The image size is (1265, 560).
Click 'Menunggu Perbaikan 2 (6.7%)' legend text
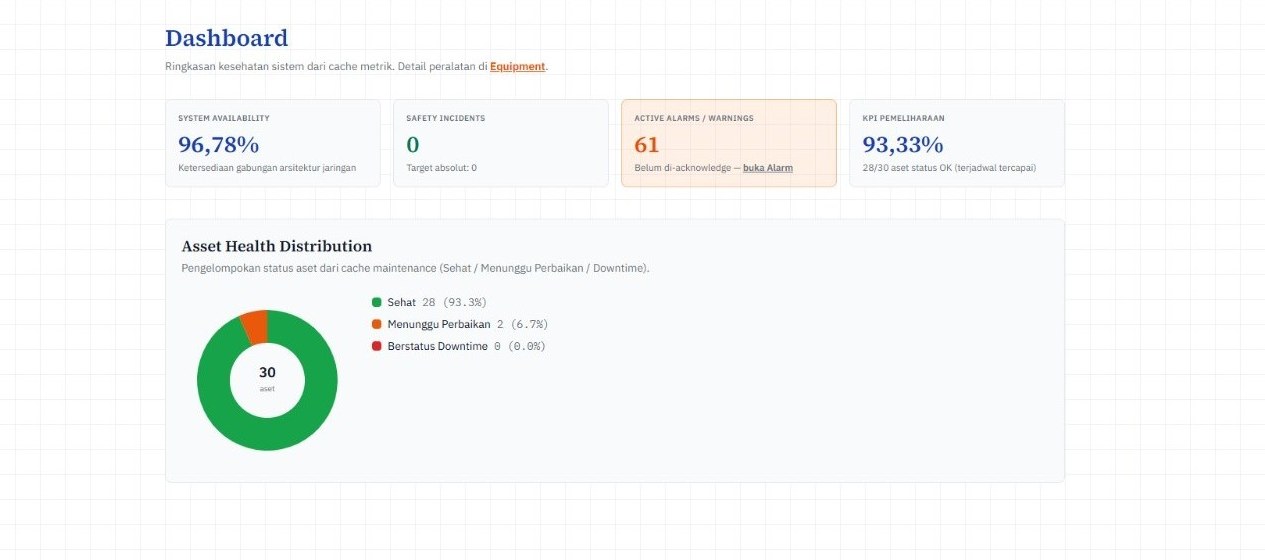(468, 324)
